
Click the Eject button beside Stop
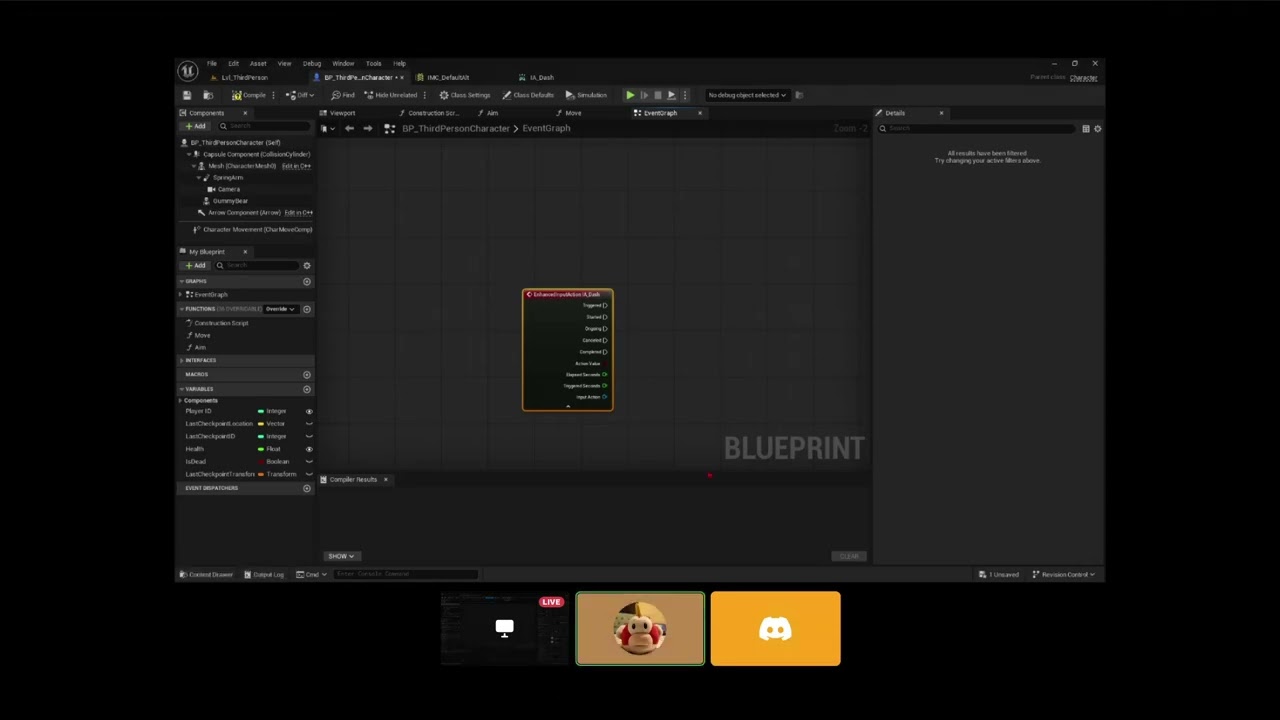(671, 95)
